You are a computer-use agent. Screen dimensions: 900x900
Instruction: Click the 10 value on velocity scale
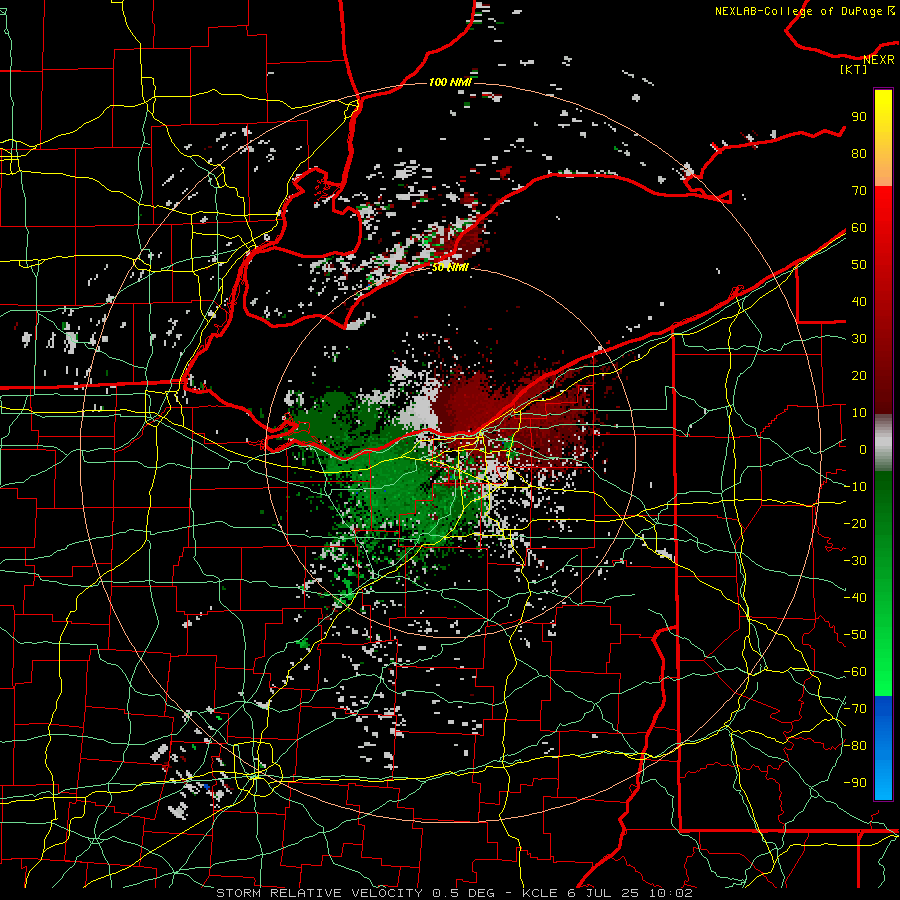859,413
